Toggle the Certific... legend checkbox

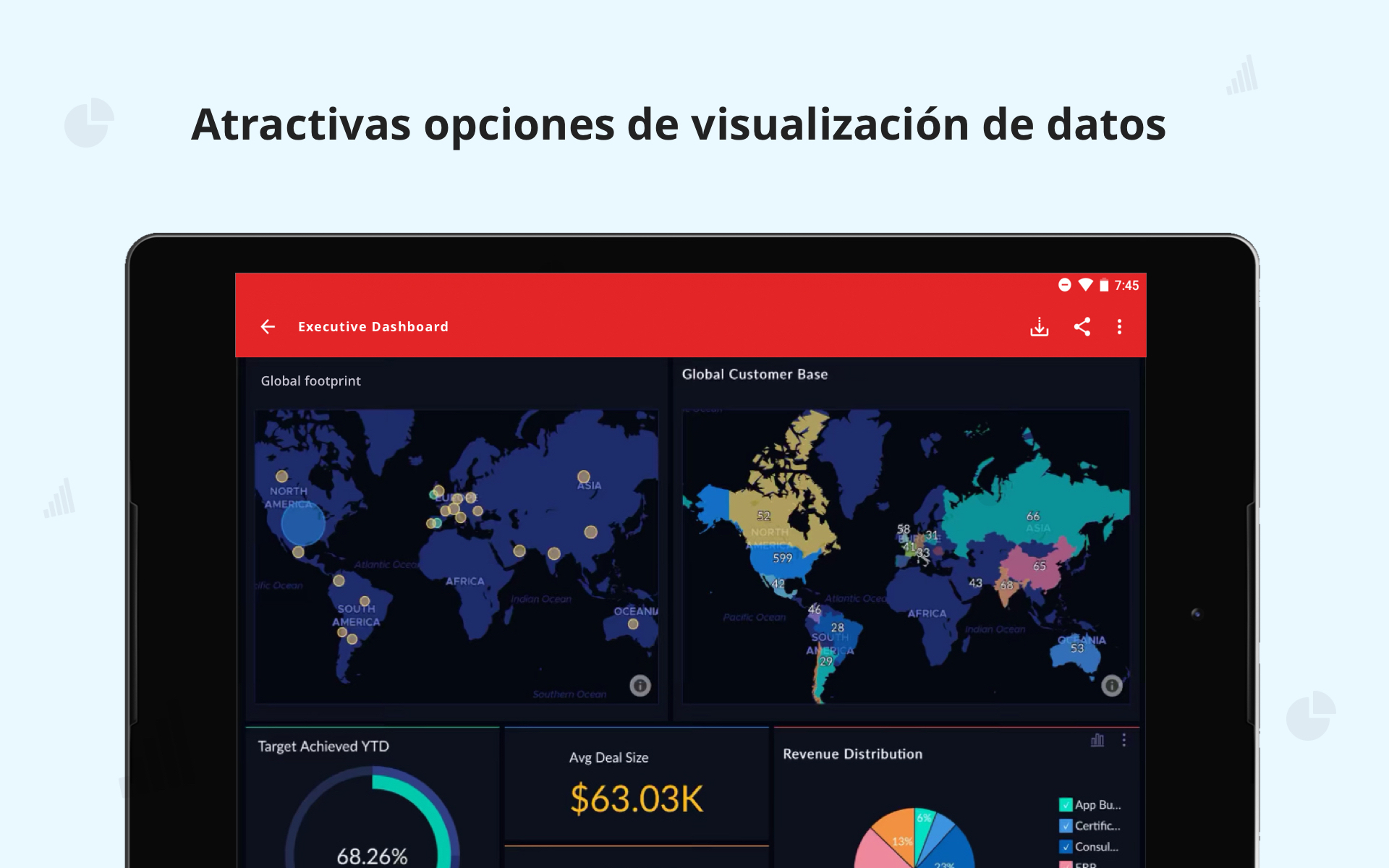(1066, 825)
